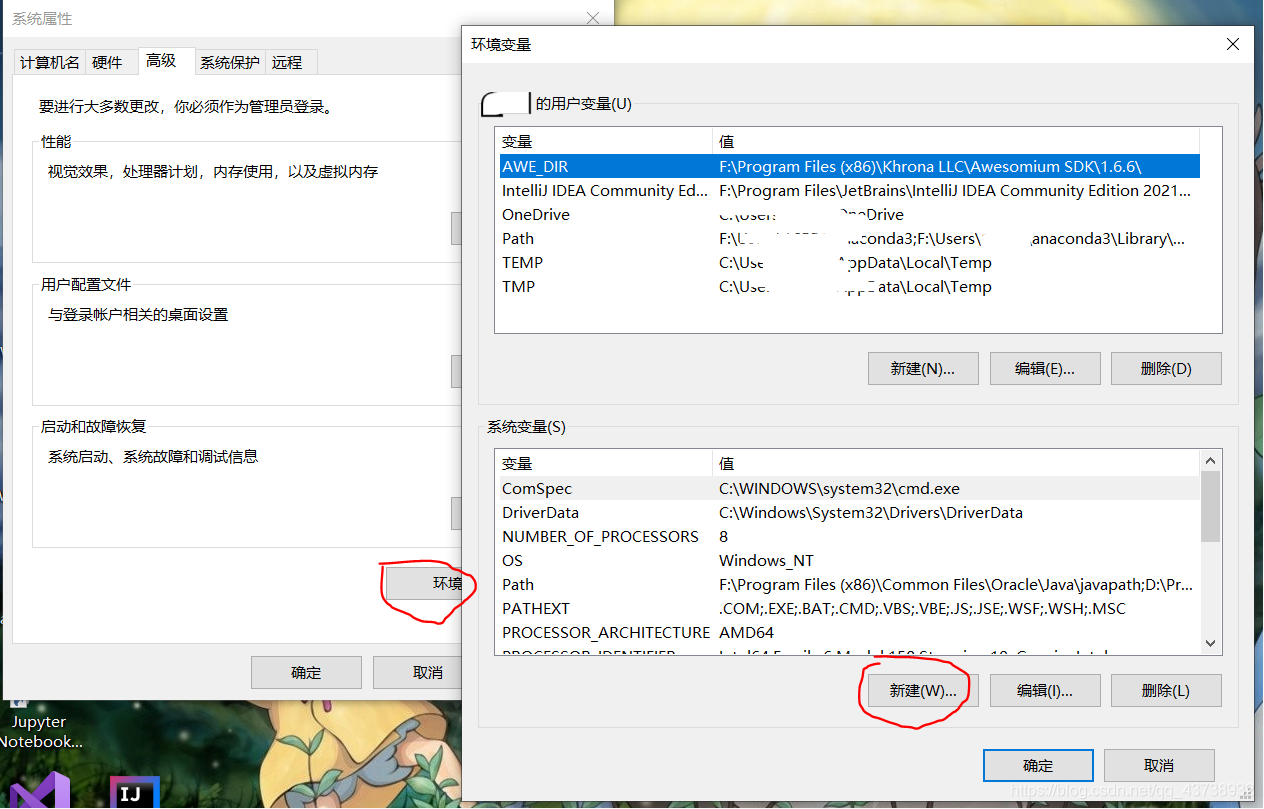Open Visual Studio taskbar icon
Image resolution: width=1264 pixels, height=809 pixels.
tap(40, 790)
